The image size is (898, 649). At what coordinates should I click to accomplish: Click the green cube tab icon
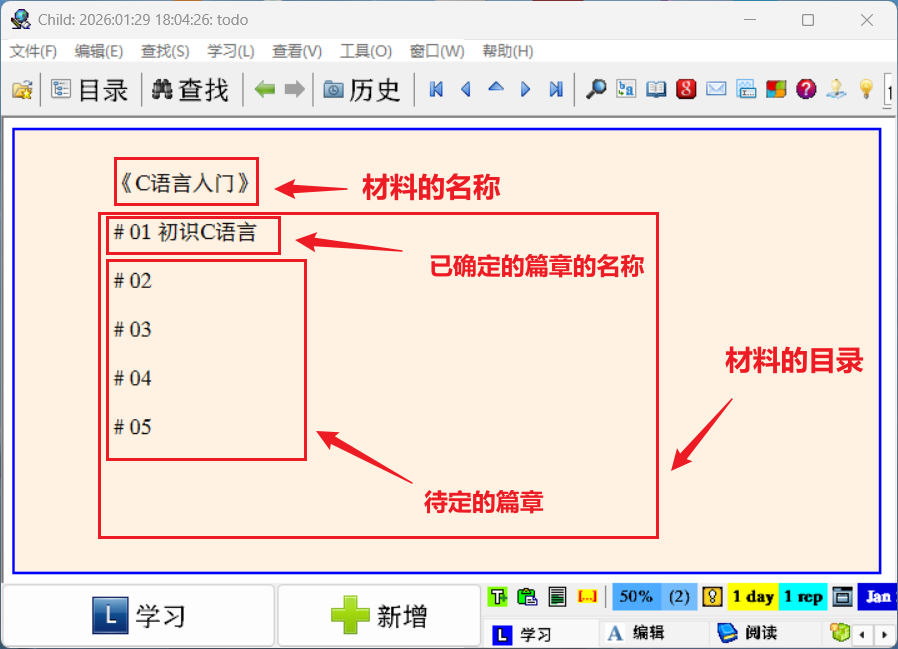click(840, 632)
